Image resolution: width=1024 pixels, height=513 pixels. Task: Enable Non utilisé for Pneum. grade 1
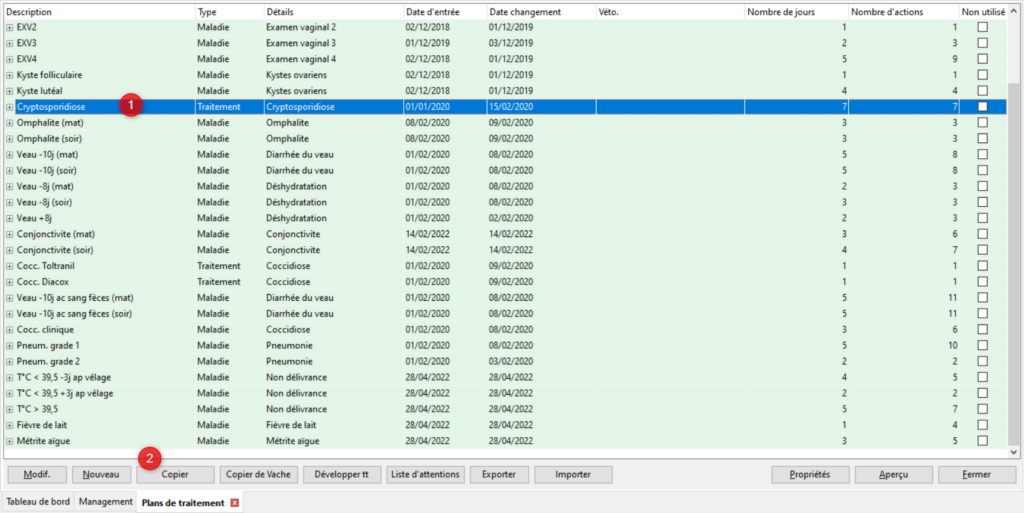coord(982,345)
